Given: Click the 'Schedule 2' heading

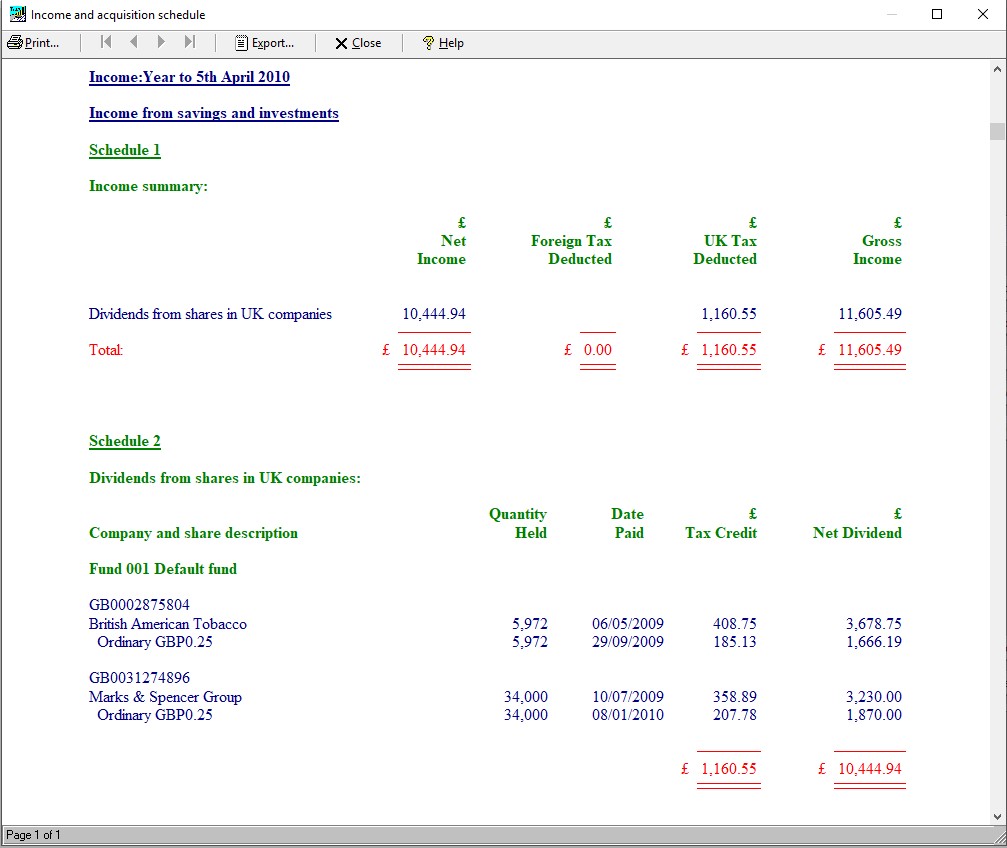Looking at the screenshot, I should [x=125, y=441].
